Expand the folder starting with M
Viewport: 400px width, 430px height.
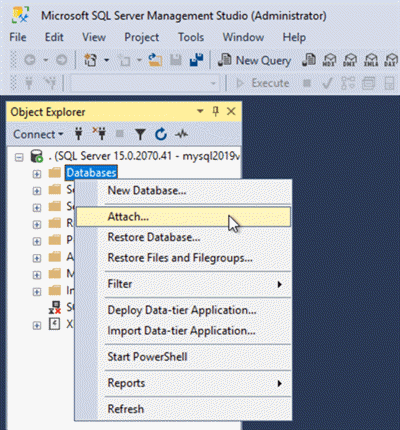[x=37, y=275]
